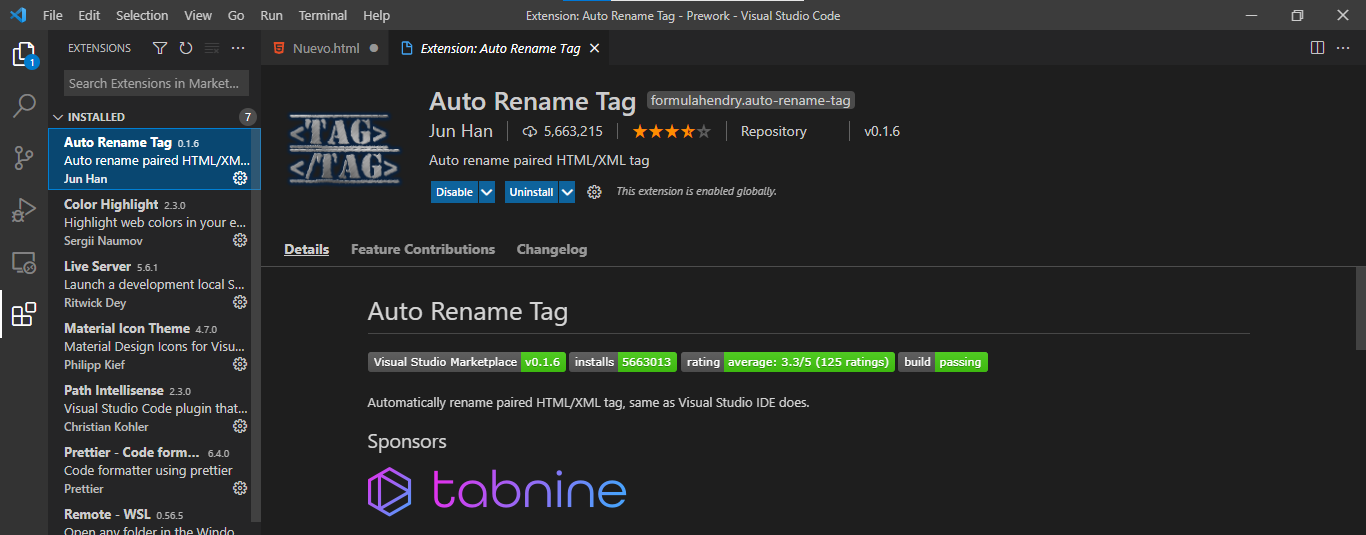Focus the Search Extensions in Marketplace field
This screenshot has height=535, width=1366.
pos(156,83)
